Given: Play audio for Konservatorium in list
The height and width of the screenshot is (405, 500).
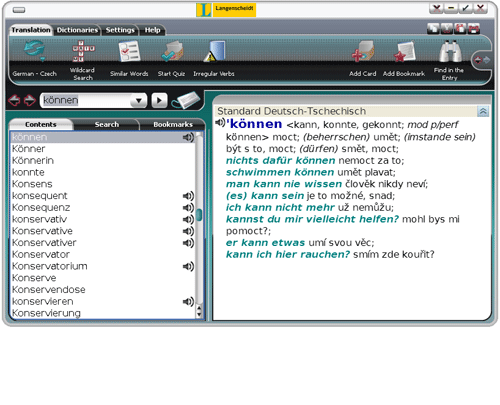Looking at the screenshot, I should tap(188, 266).
